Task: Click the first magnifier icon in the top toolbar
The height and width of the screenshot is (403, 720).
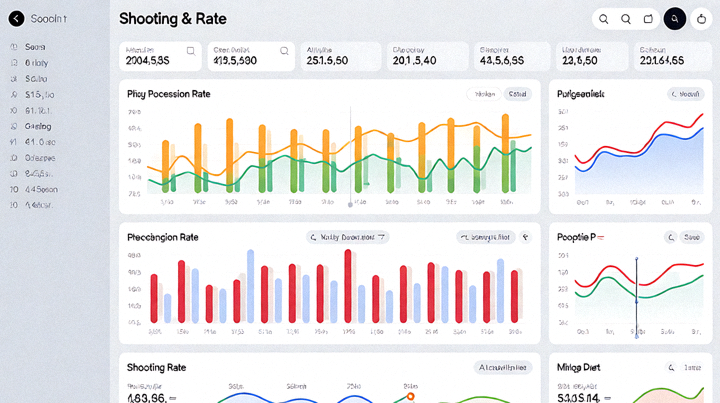Action: (604, 19)
